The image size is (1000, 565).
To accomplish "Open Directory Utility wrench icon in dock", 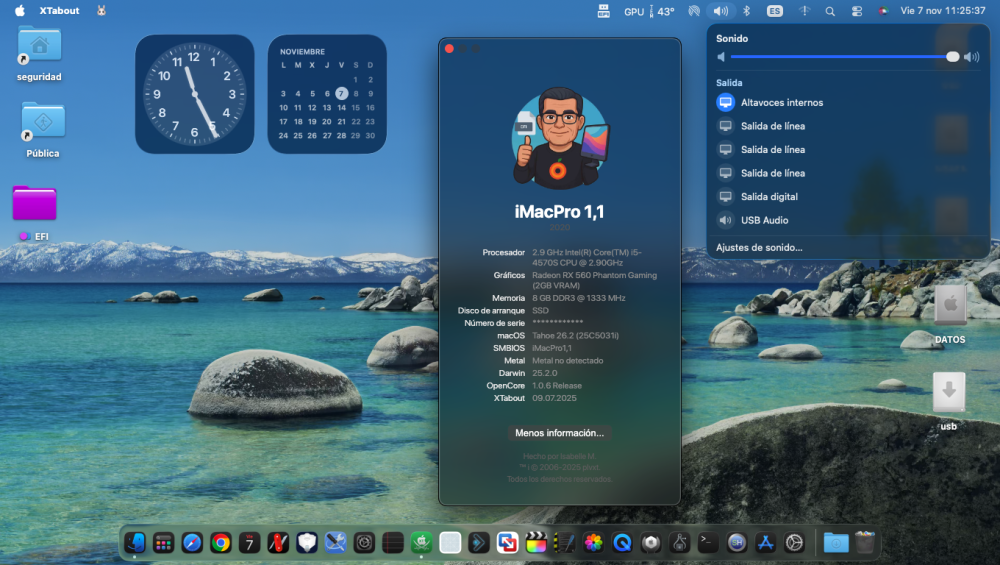I will [335, 543].
